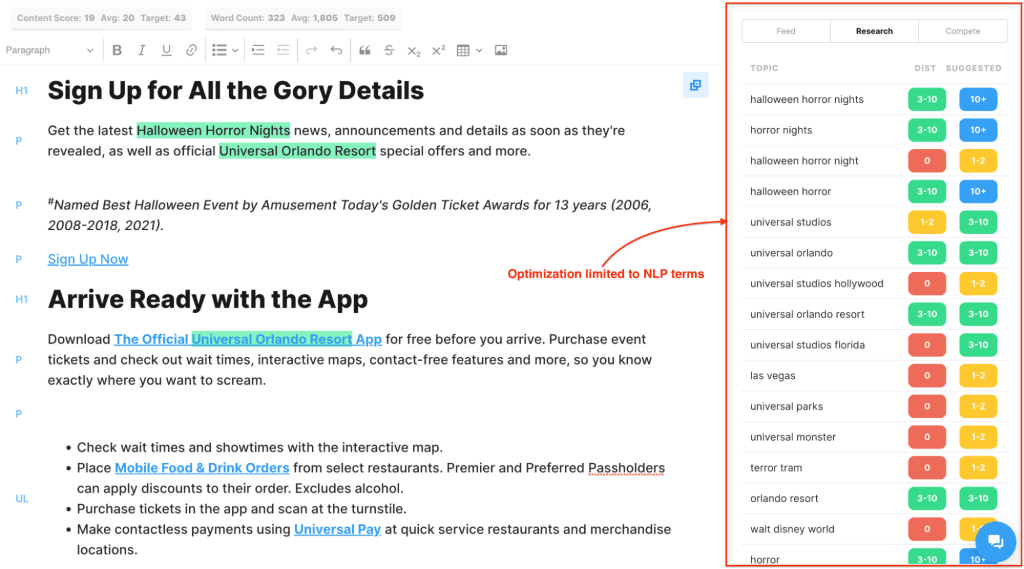Select the 'universal studios hollywood' topic

point(816,284)
